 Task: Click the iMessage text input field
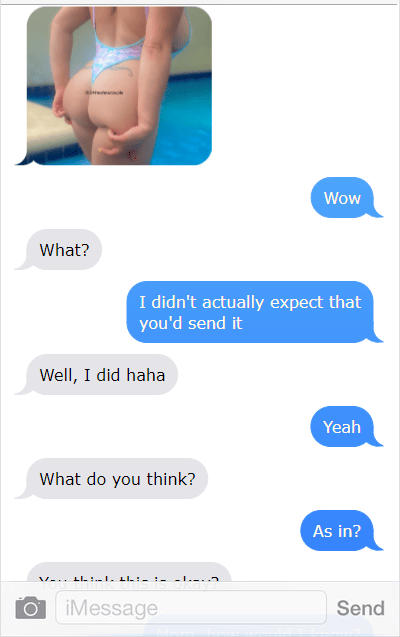pos(191,608)
